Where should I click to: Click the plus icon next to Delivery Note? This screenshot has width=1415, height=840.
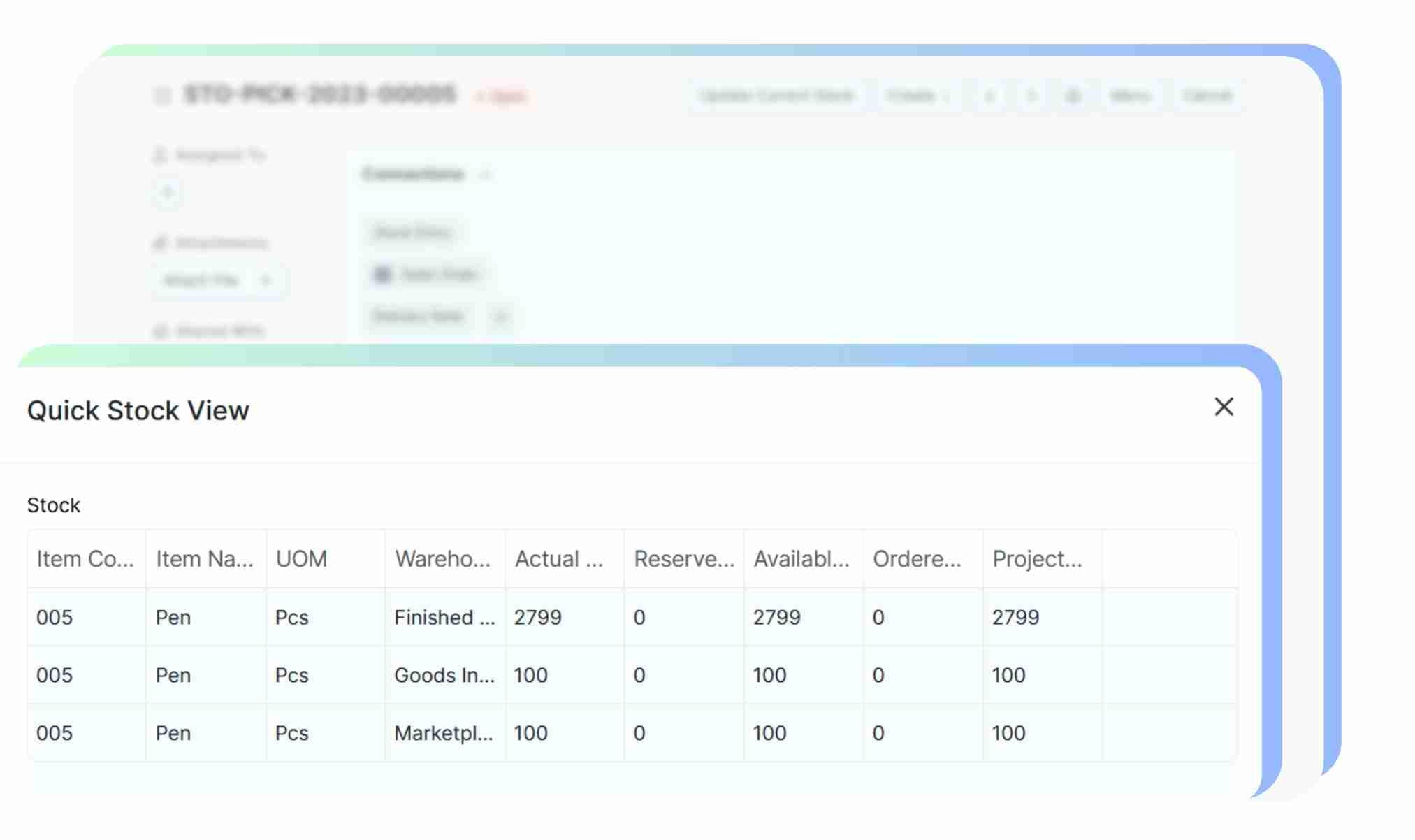[x=500, y=317]
